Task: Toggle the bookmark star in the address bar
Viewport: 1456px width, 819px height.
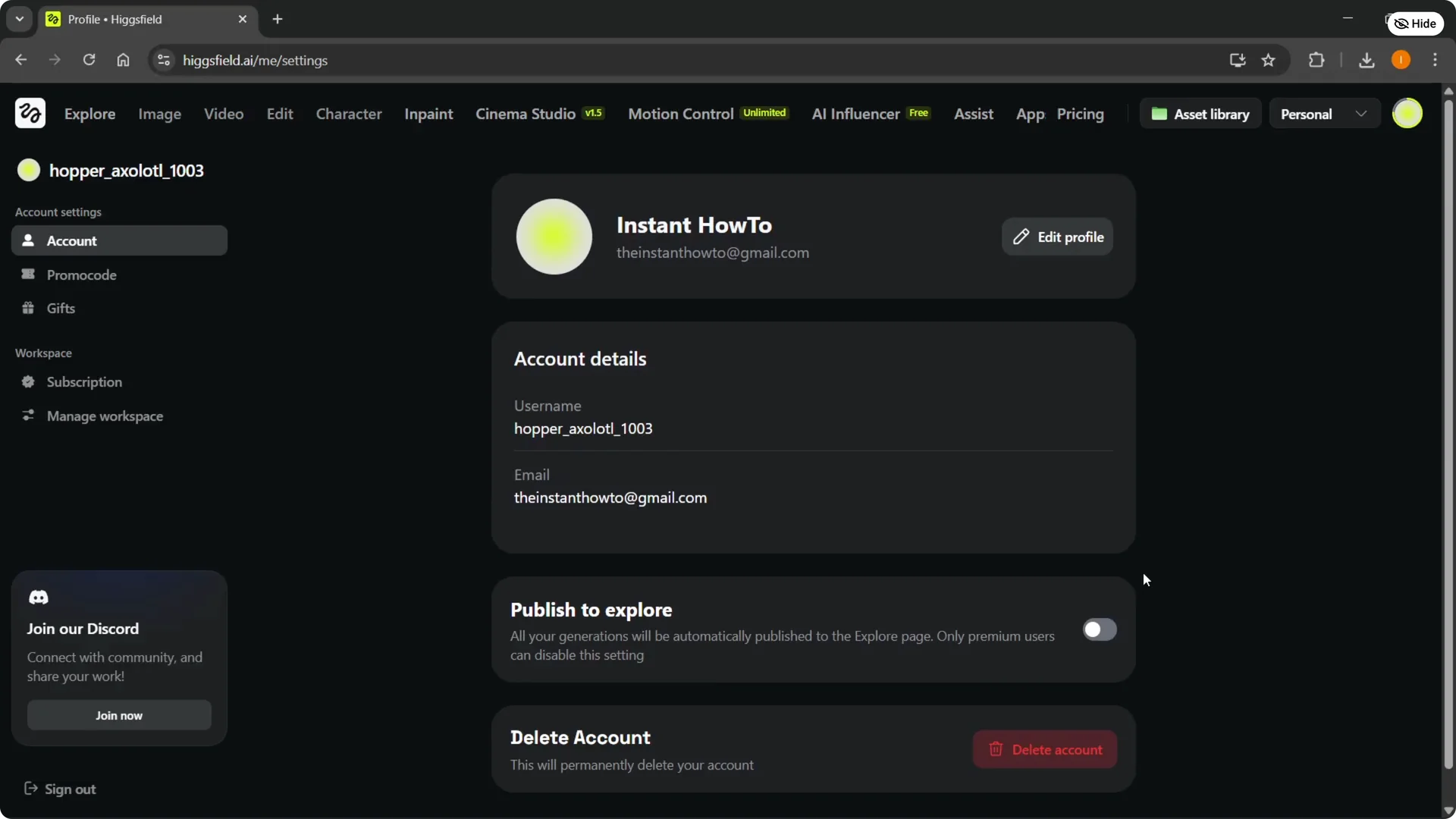Action: click(1268, 60)
